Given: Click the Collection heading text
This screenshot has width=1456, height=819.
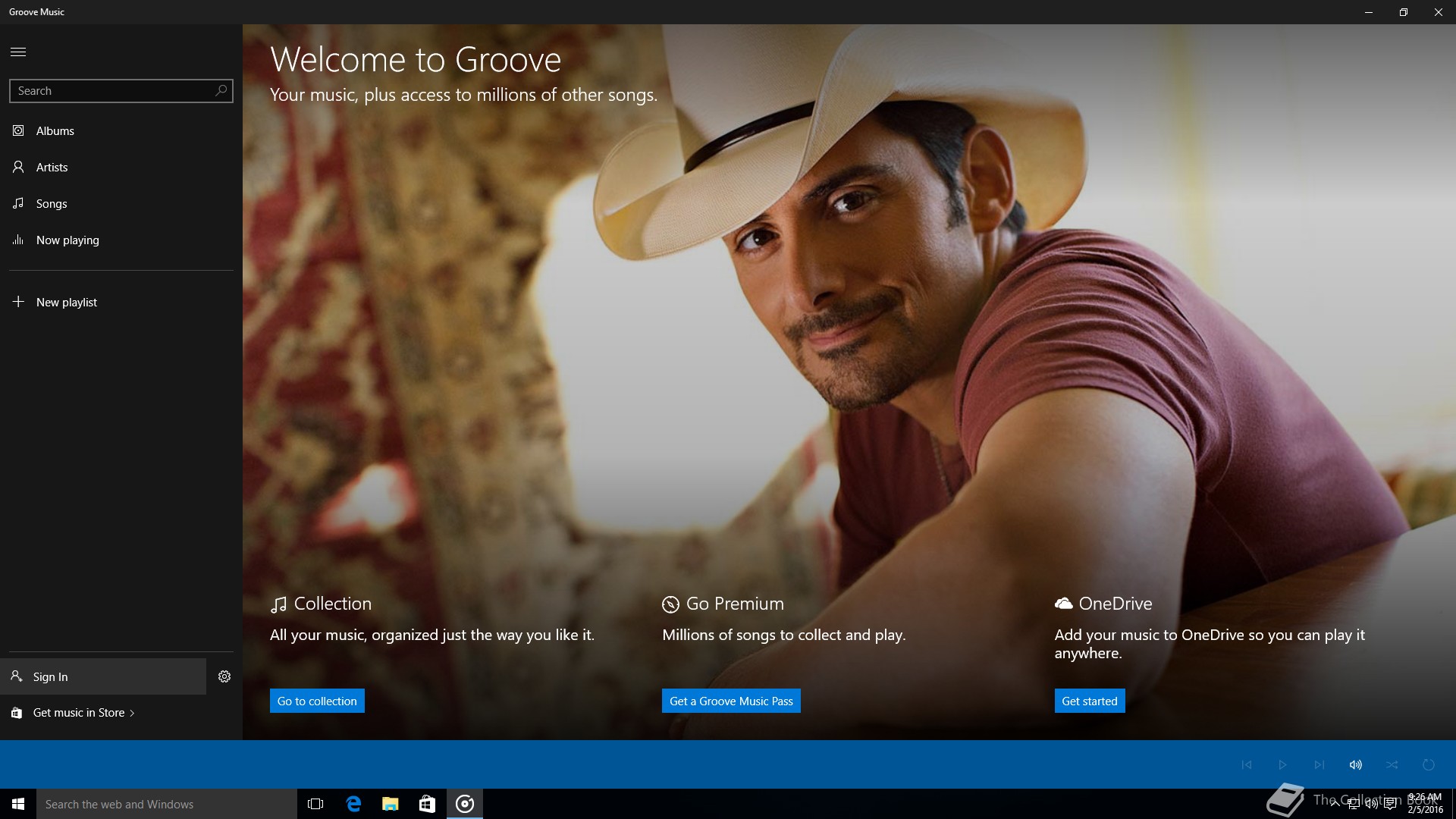Looking at the screenshot, I should coord(333,604).
